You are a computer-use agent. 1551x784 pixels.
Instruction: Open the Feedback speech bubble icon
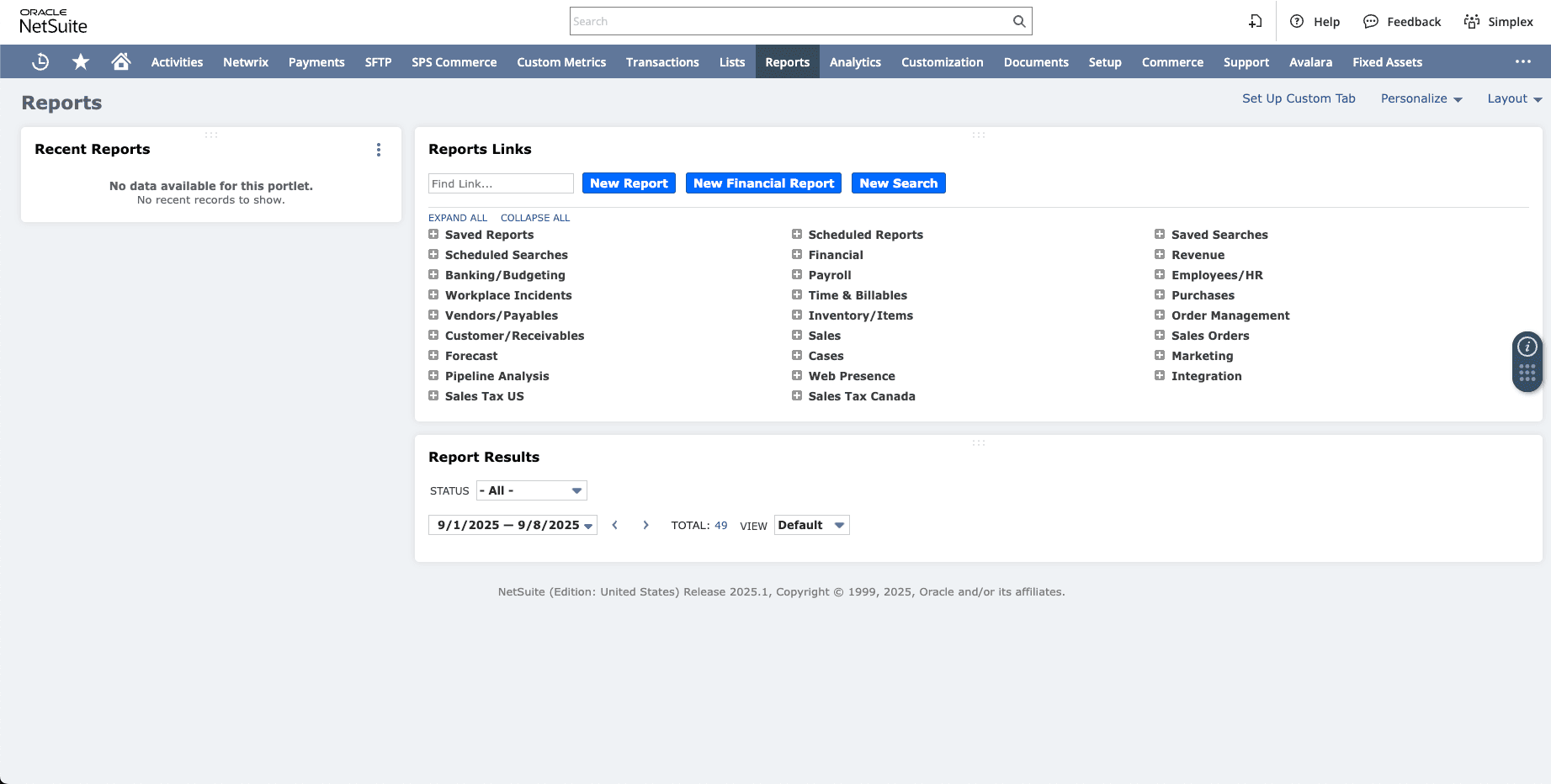pos(1371,22)
